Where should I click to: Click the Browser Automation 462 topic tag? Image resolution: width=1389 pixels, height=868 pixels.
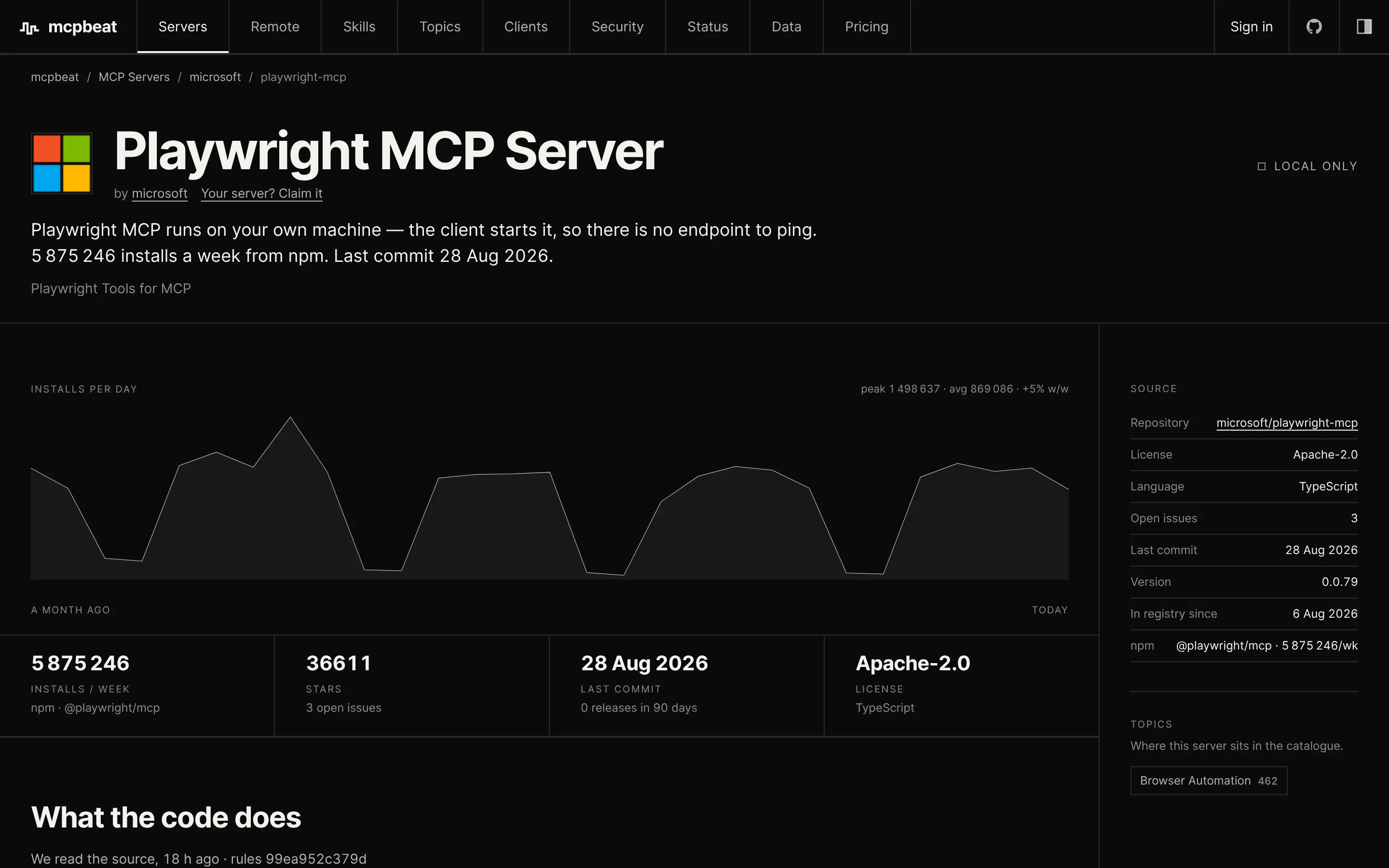1209,781
